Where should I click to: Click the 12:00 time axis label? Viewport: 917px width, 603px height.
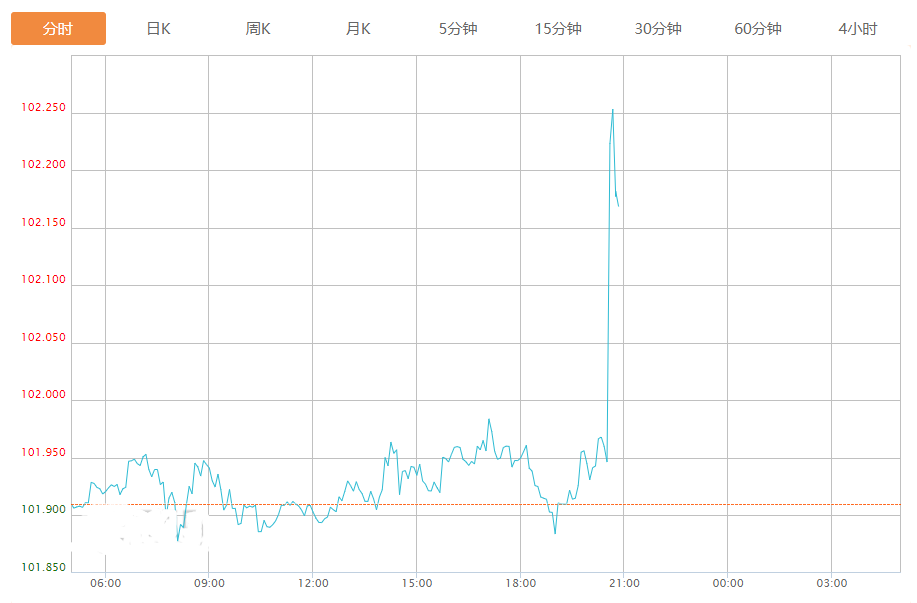pyautogui.click(x=313, y=583)
